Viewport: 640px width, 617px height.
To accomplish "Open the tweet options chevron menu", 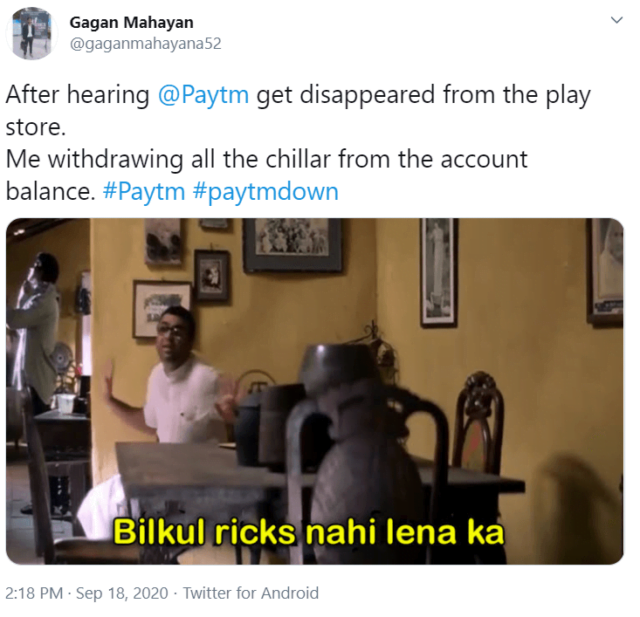I will click(x=616, y=20).
